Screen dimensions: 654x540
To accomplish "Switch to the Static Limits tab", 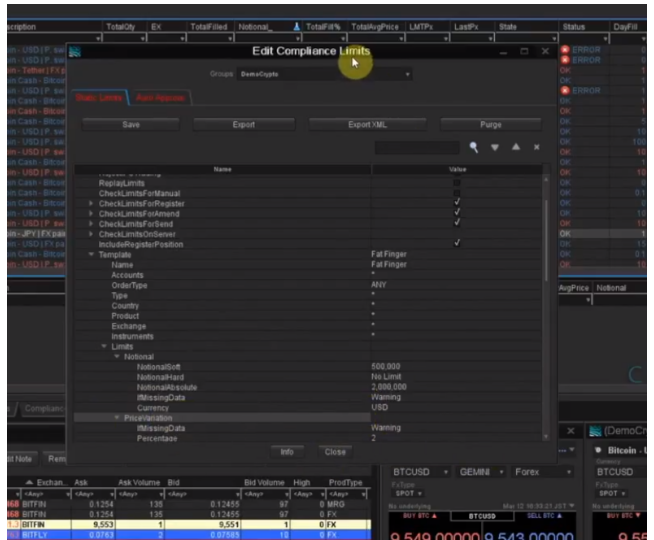I will (x=99, y=98).
